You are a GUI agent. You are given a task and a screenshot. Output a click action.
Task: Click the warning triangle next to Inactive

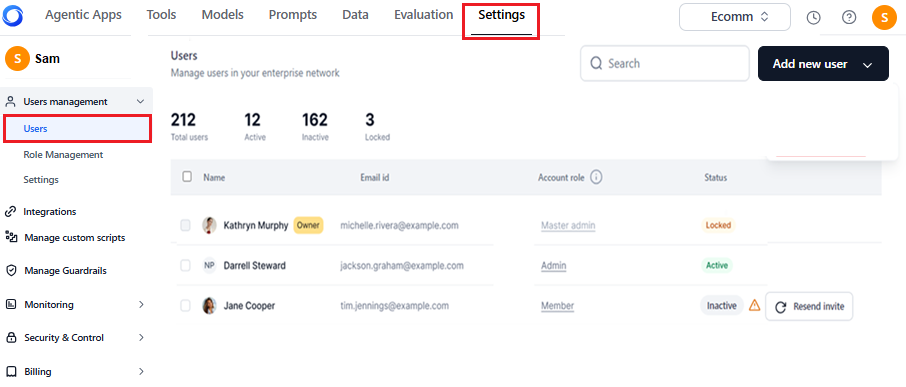[x=754, y=306]
